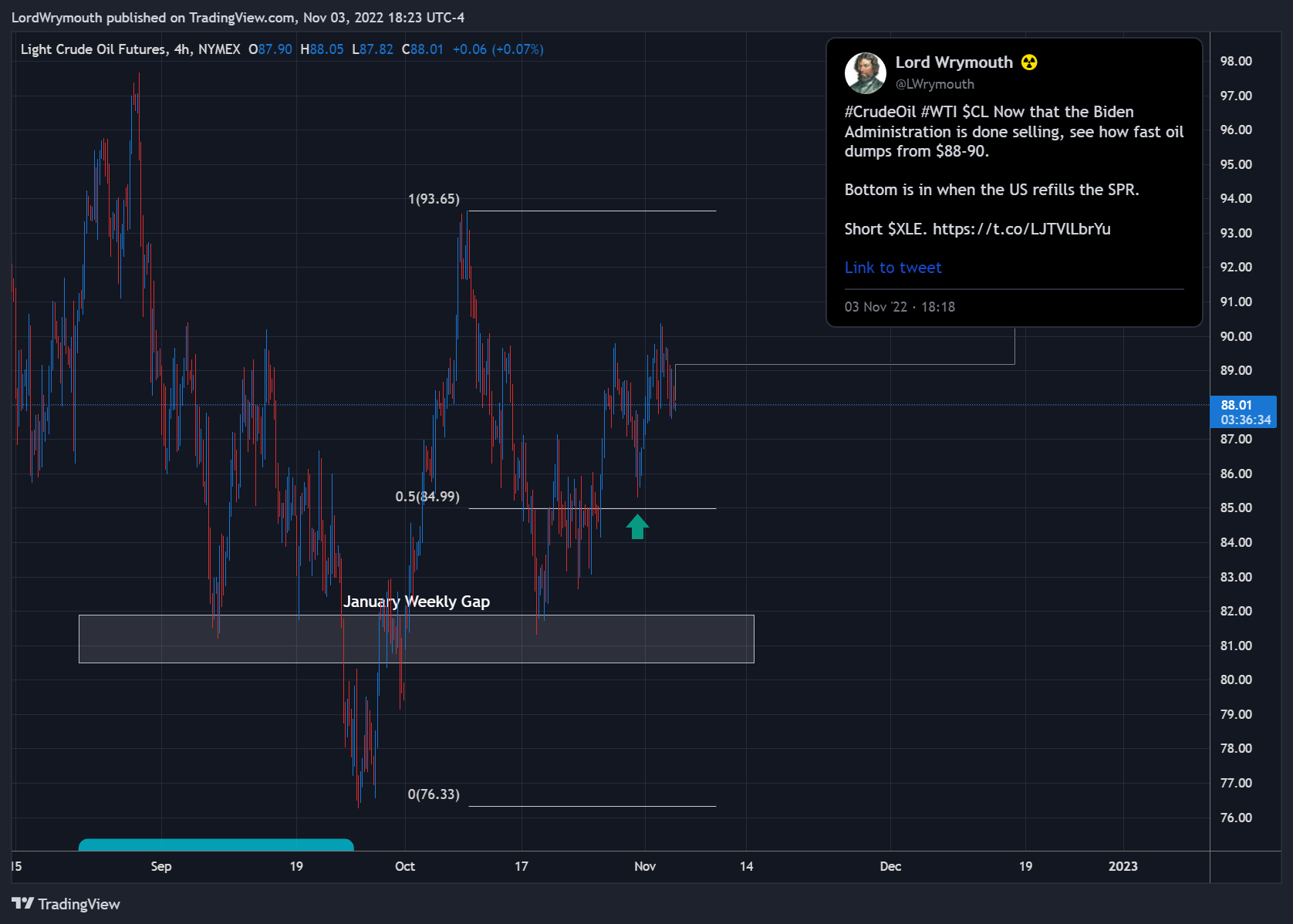Click Lord Wrymouth's profile avatar in the tweet card
This screenshot has width=1293, height=924.
coord(866,73)
